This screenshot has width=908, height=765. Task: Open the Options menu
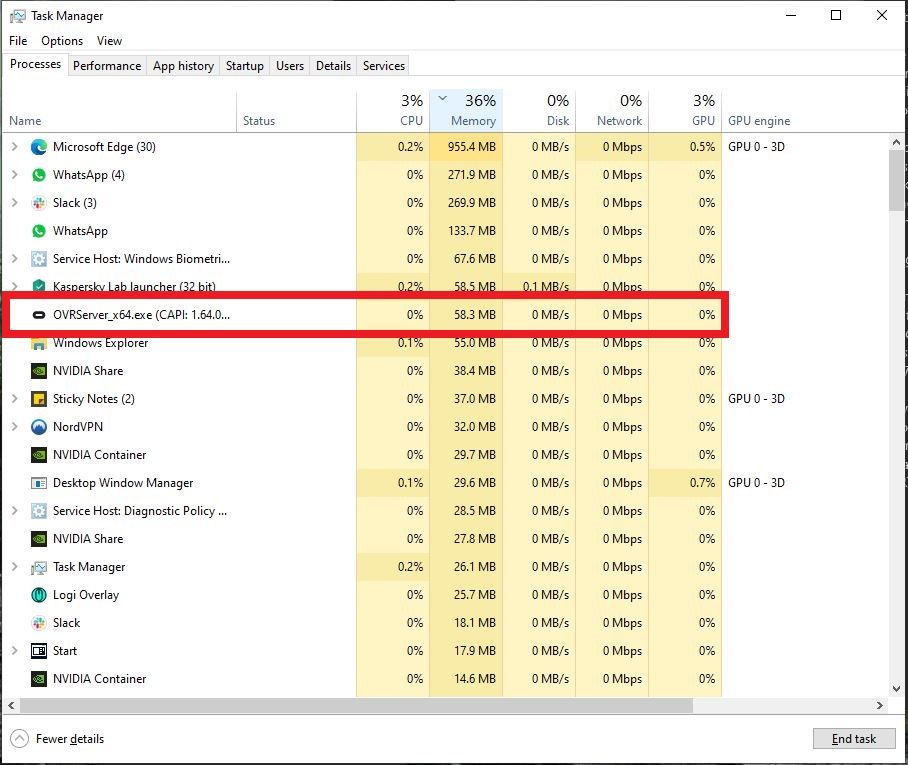point(61,41)
